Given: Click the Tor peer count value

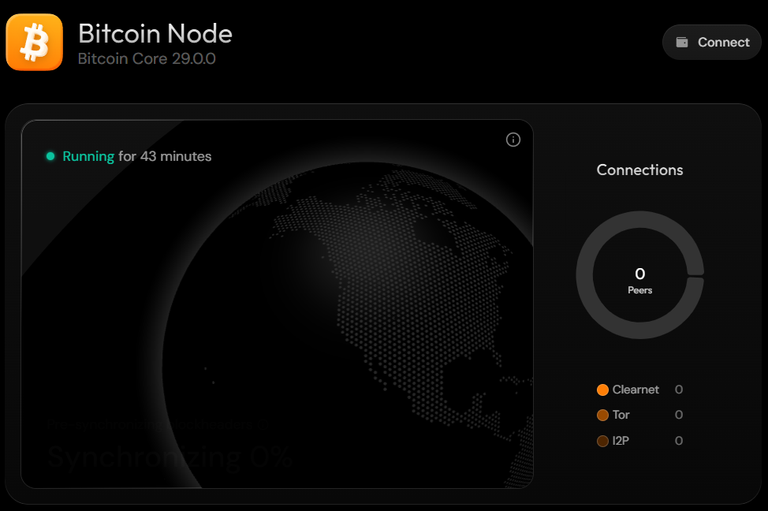Looking at the screenshot, I should [x=678, y=415].
